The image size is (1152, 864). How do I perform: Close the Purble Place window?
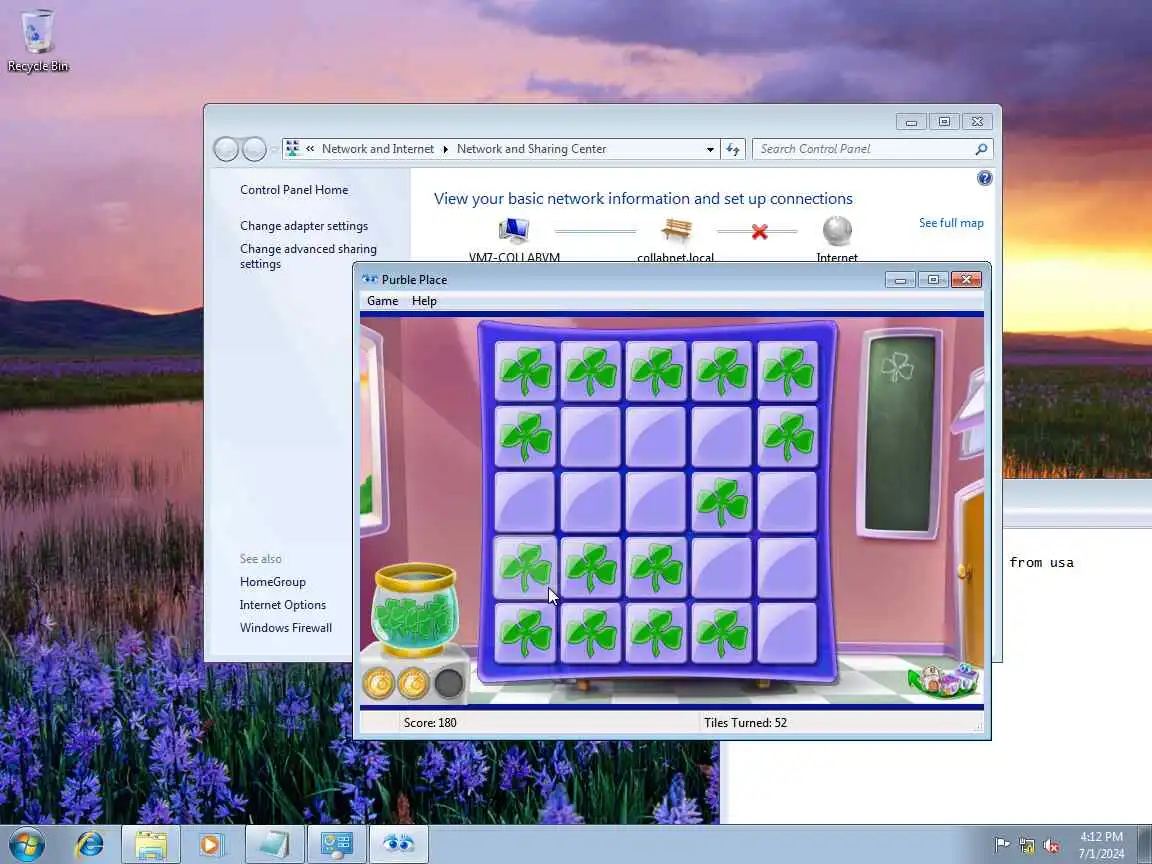point(966,279)
